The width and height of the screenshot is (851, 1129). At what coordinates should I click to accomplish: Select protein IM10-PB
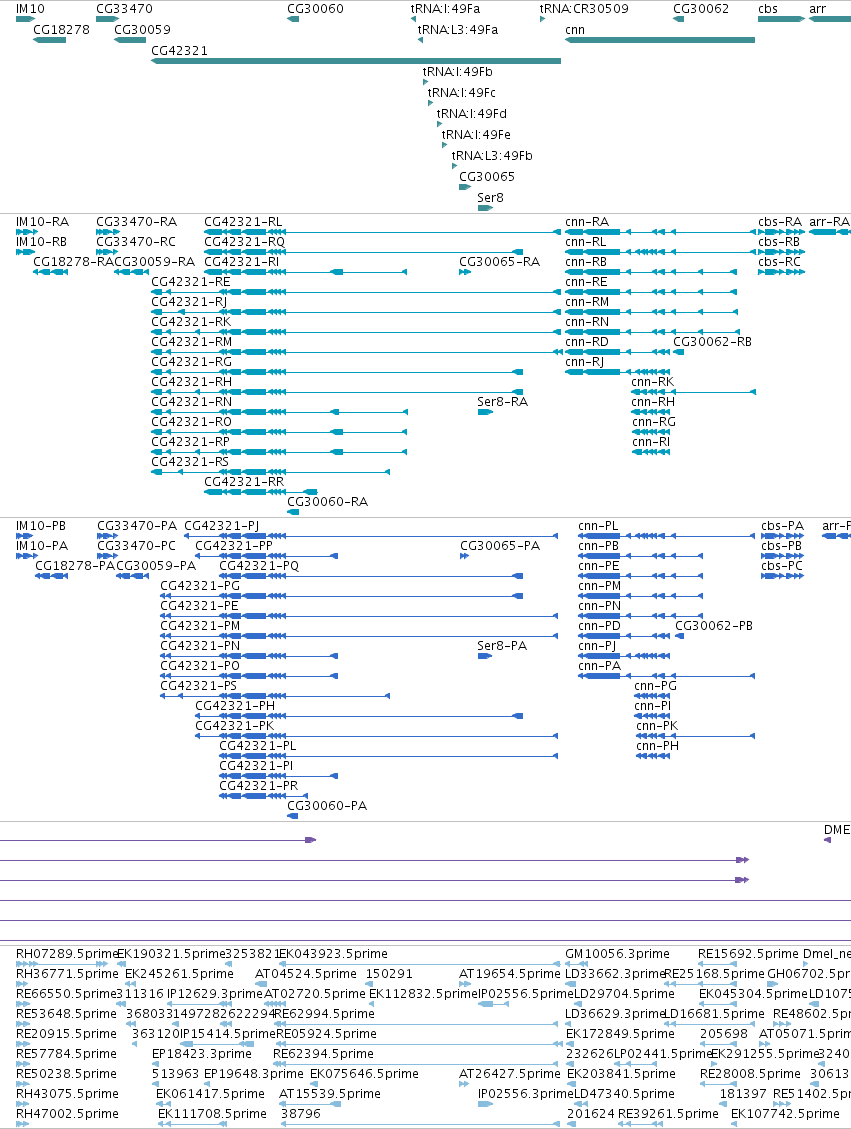41,527
